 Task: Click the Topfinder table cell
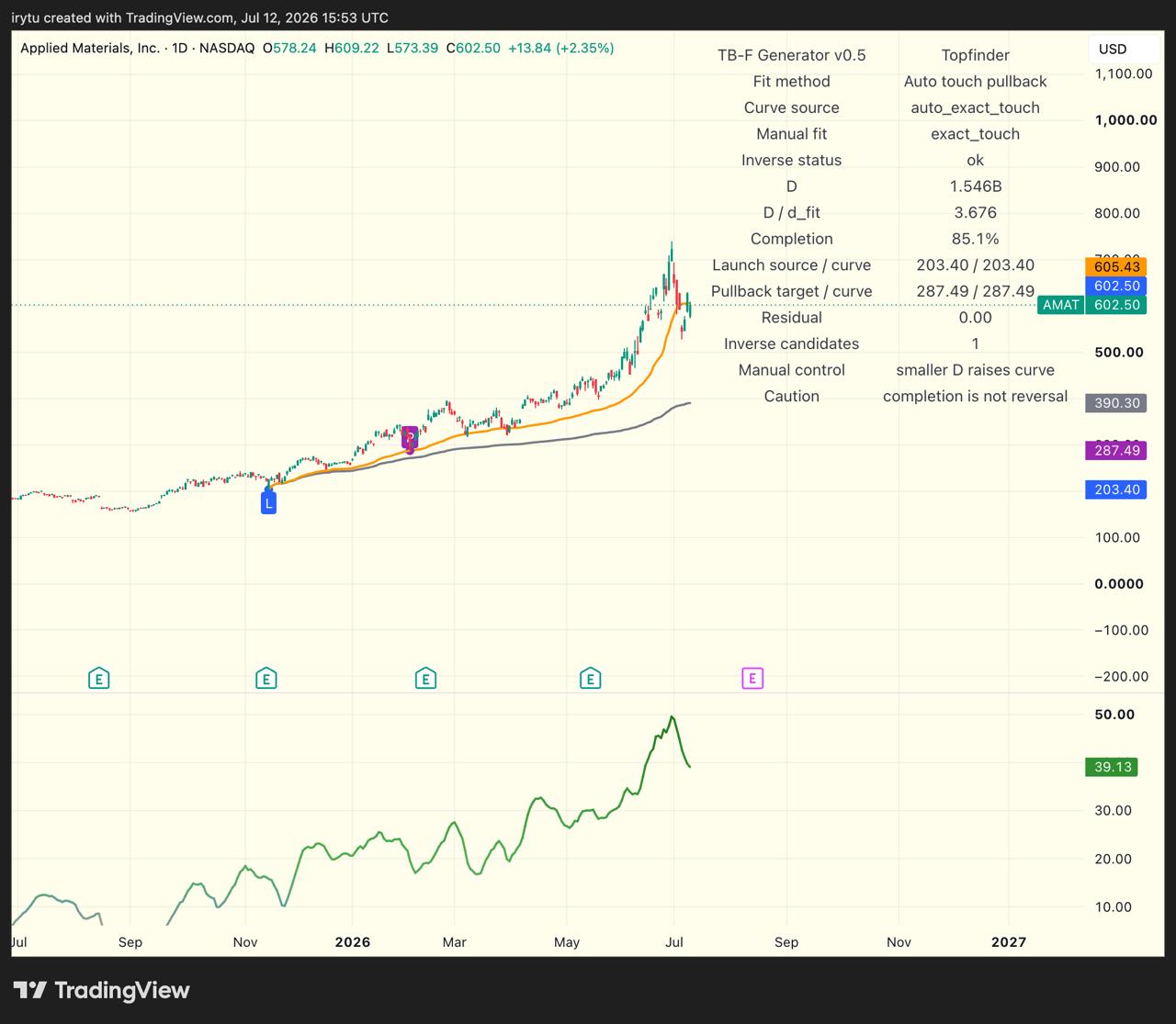(975, 55)
